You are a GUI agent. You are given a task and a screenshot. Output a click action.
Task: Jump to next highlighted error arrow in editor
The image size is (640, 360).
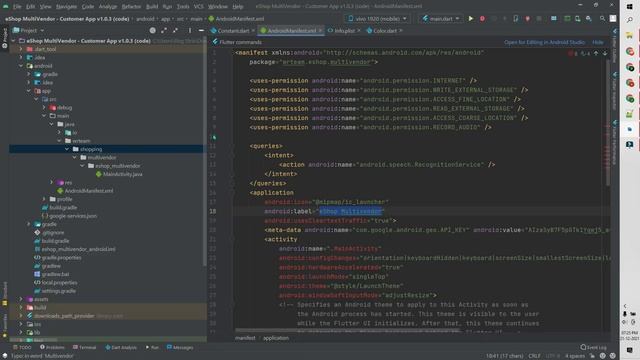[x=605, y=53]
